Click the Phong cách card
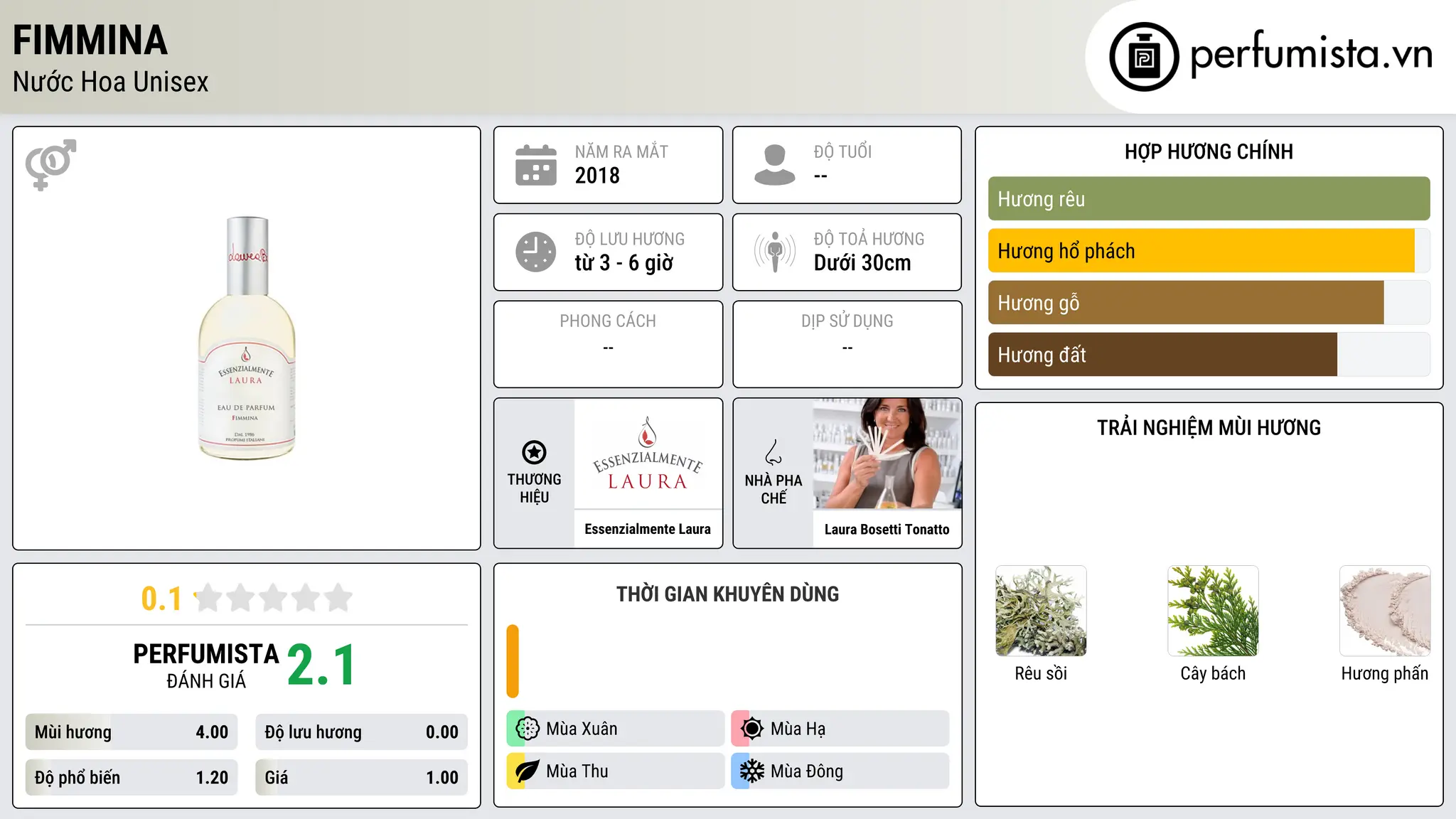This screenshot has width=1456, height=819. 608,344
